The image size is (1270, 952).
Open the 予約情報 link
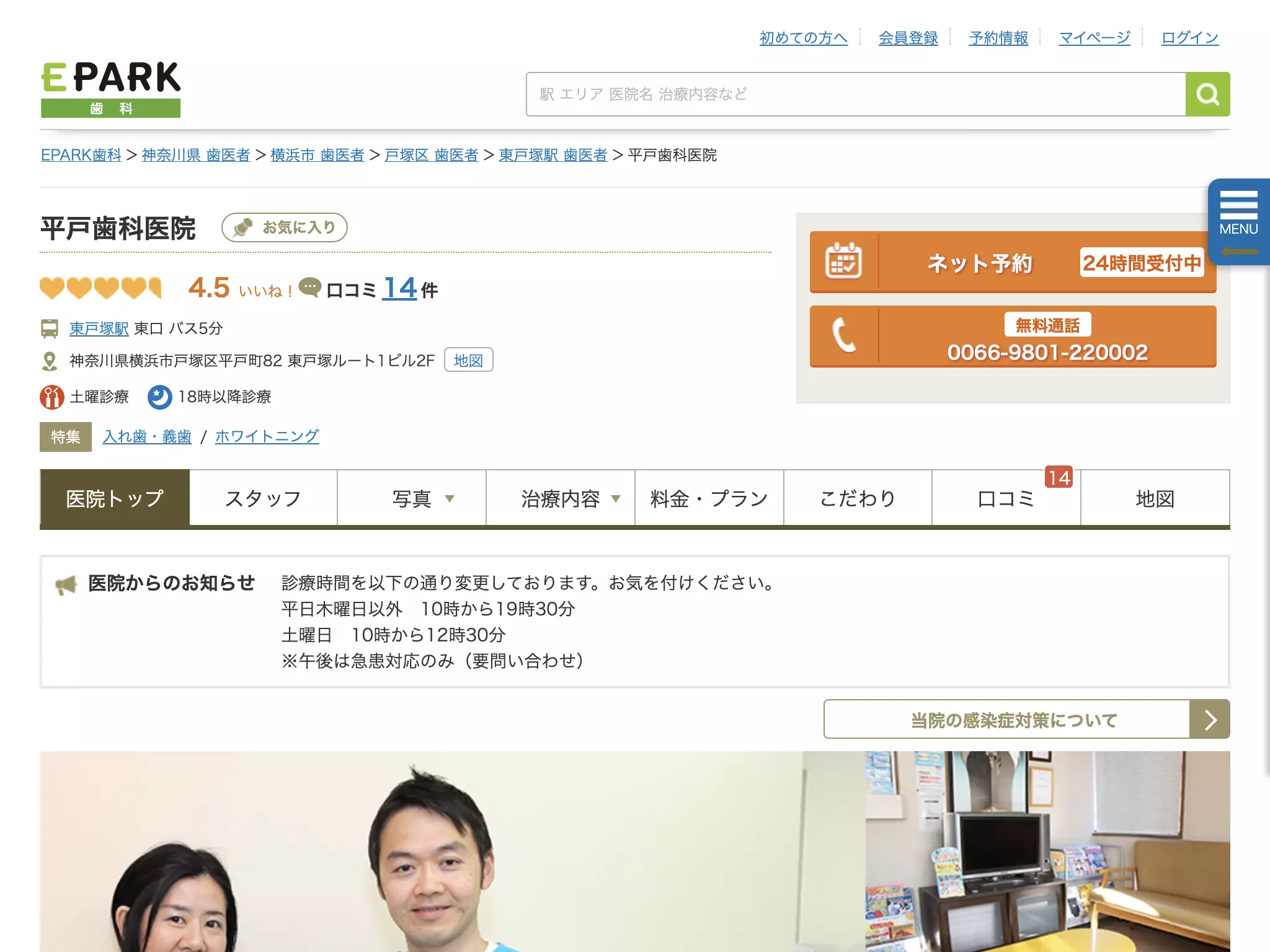[x=999, y=38]
